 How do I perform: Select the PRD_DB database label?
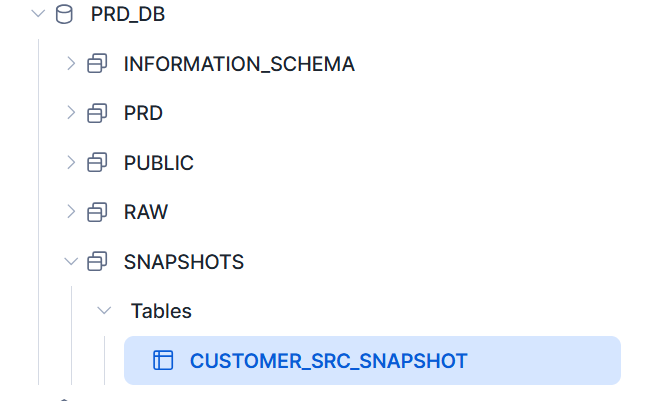tap(128, 15)
